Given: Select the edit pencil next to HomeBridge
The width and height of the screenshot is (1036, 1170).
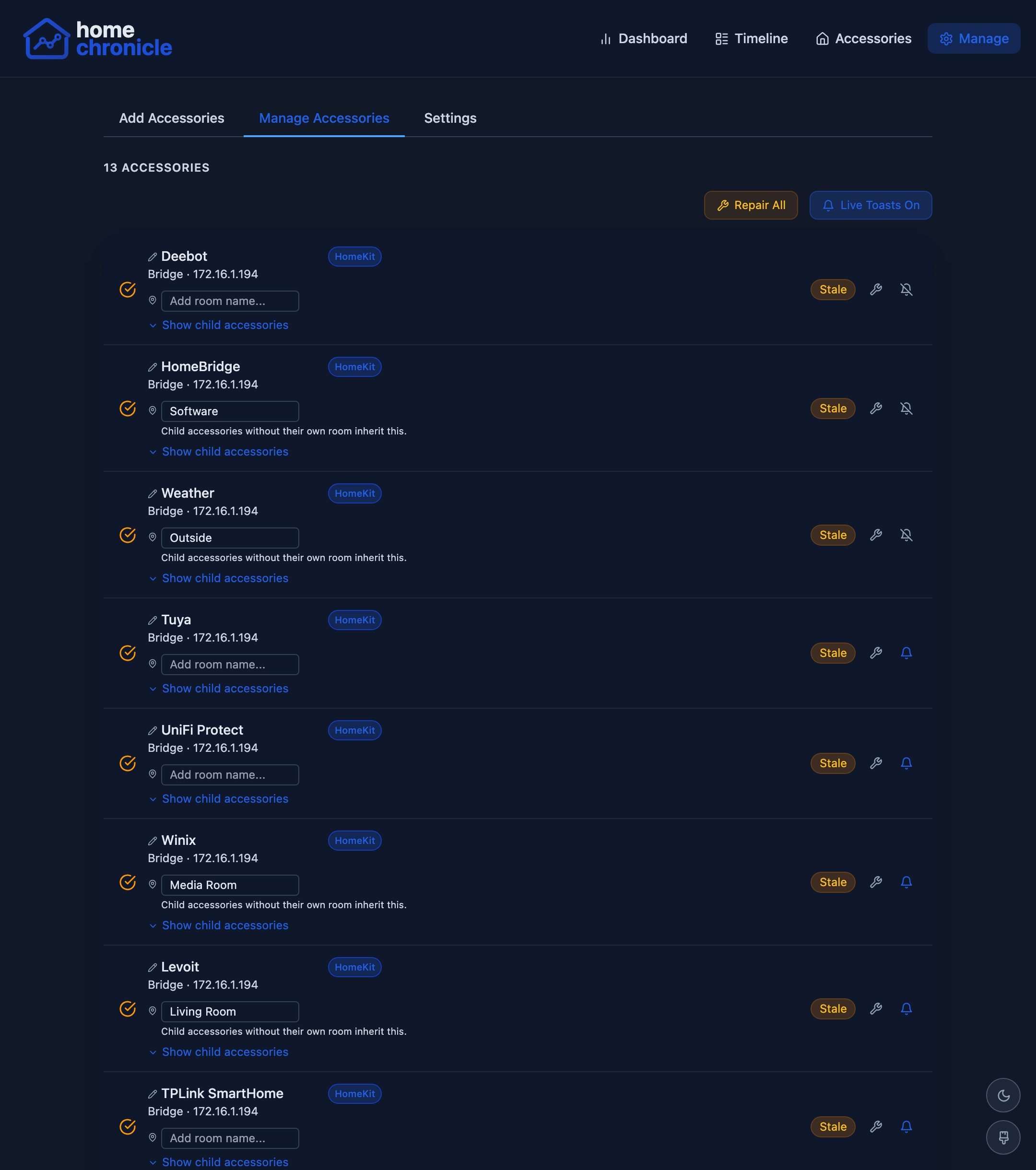Looking at the screenshot, I should pos(153,367).
